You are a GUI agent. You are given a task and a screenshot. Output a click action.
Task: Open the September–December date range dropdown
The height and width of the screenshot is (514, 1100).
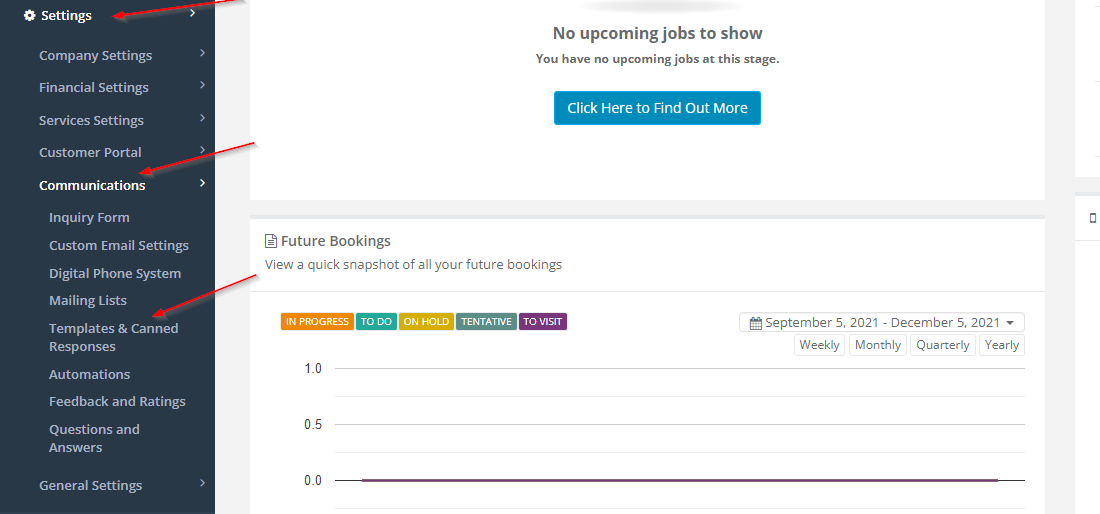(x=882, y=323)
